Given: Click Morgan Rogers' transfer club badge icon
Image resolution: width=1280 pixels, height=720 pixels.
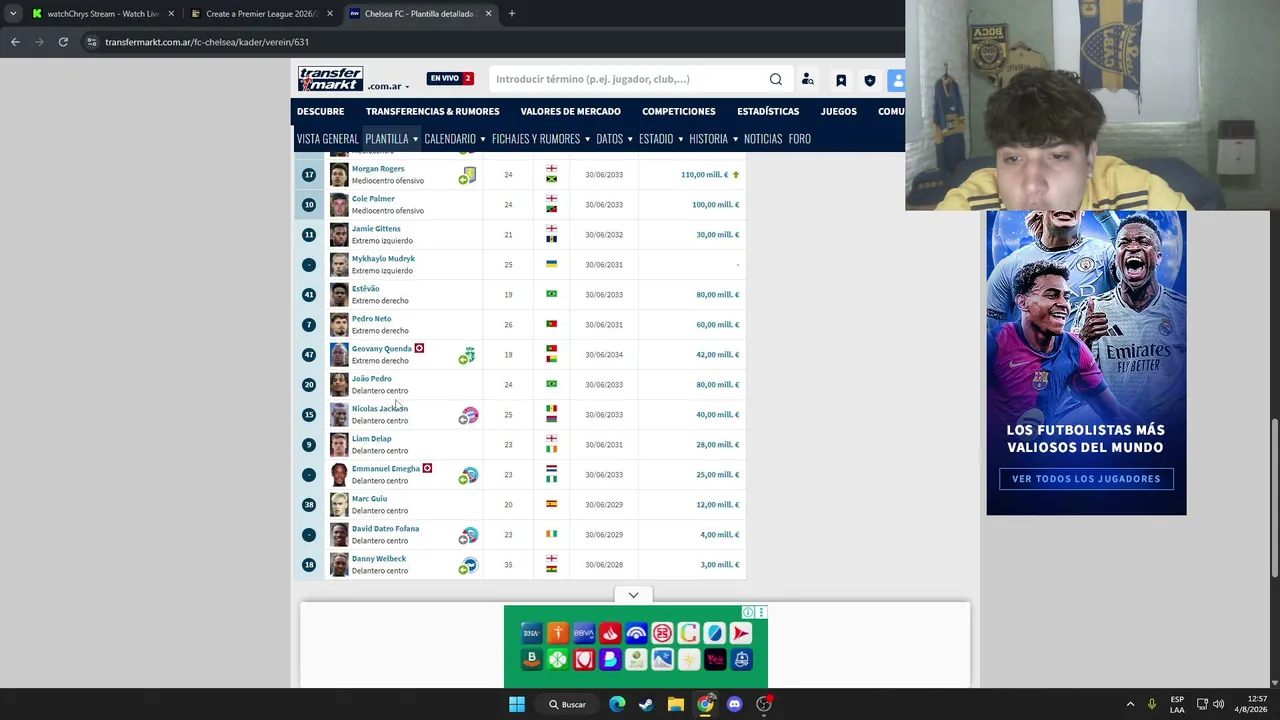Looking at the screenshot, I should click(468, 175).
